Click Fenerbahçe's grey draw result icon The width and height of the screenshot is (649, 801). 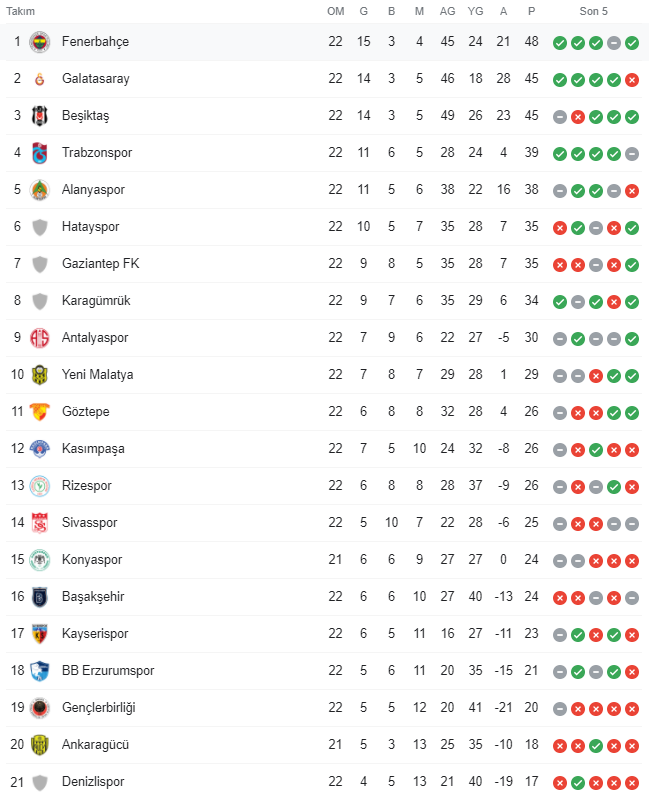tap(614, 43)
